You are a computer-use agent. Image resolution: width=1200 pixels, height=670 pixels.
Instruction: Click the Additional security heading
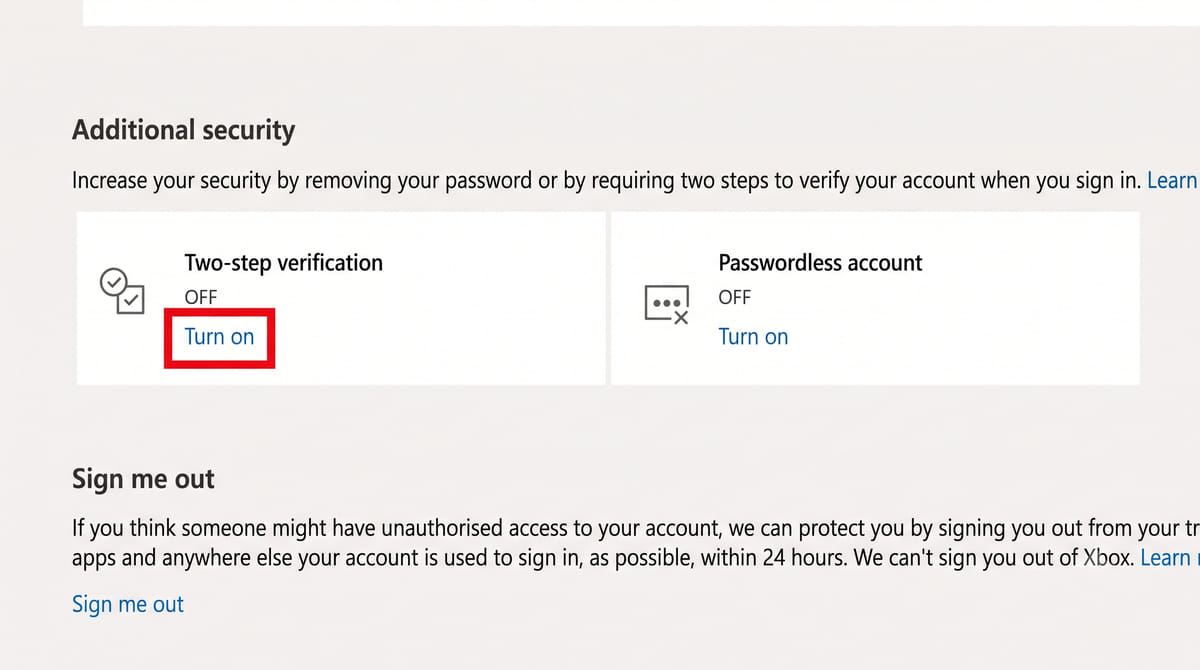(184, 130)
